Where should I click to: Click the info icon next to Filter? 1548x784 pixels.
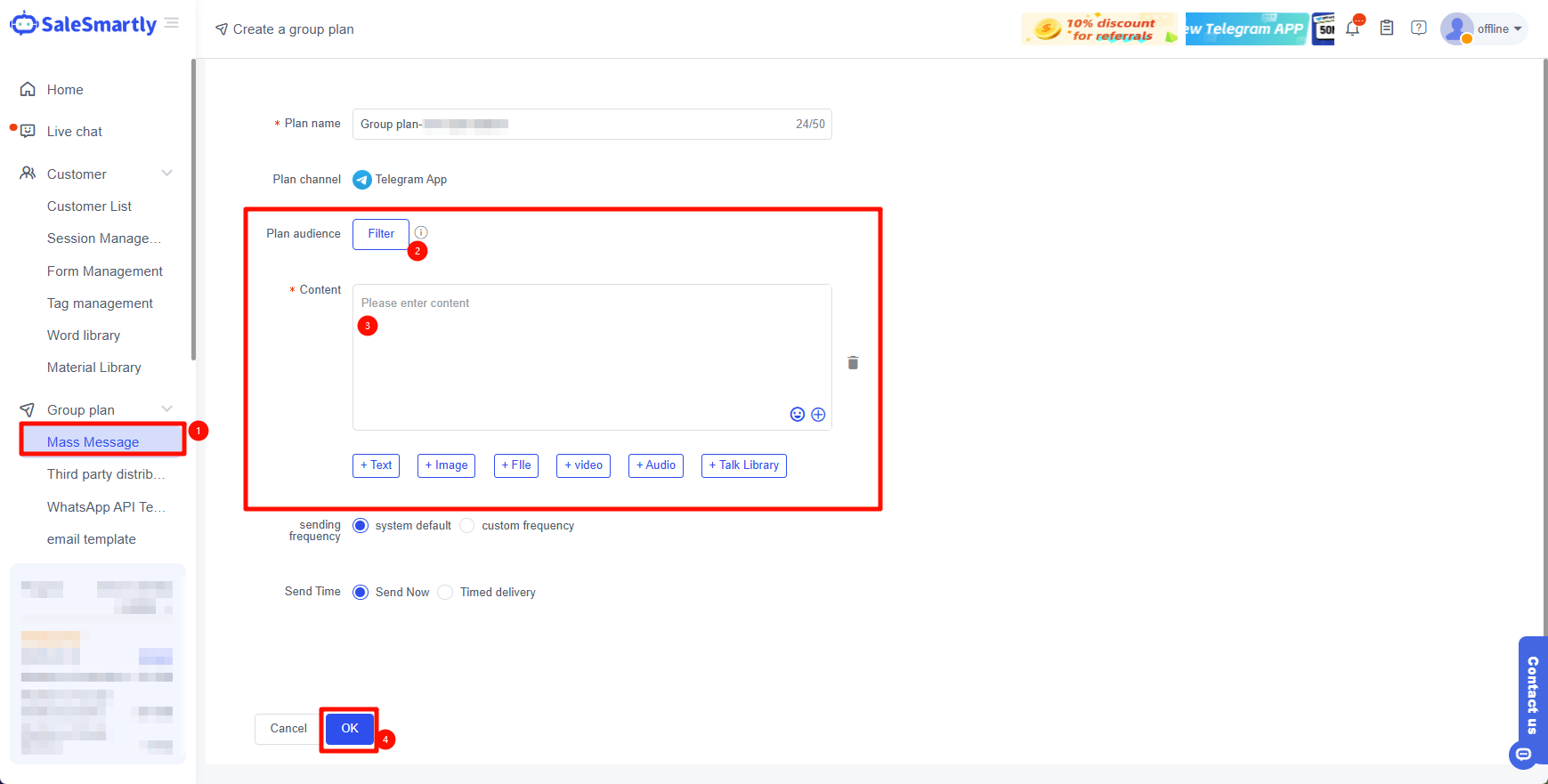421,232
